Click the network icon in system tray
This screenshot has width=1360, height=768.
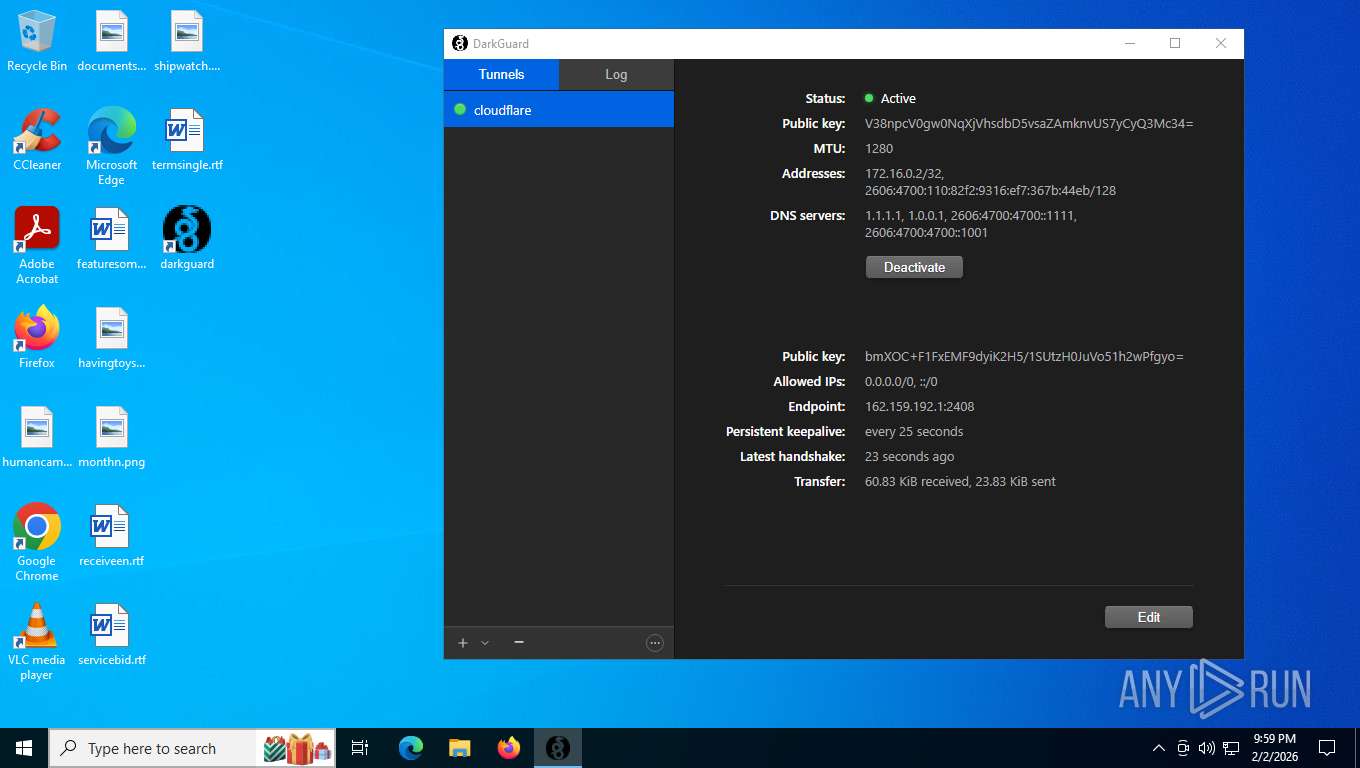pyautogui.click(x=1231, y=748)
